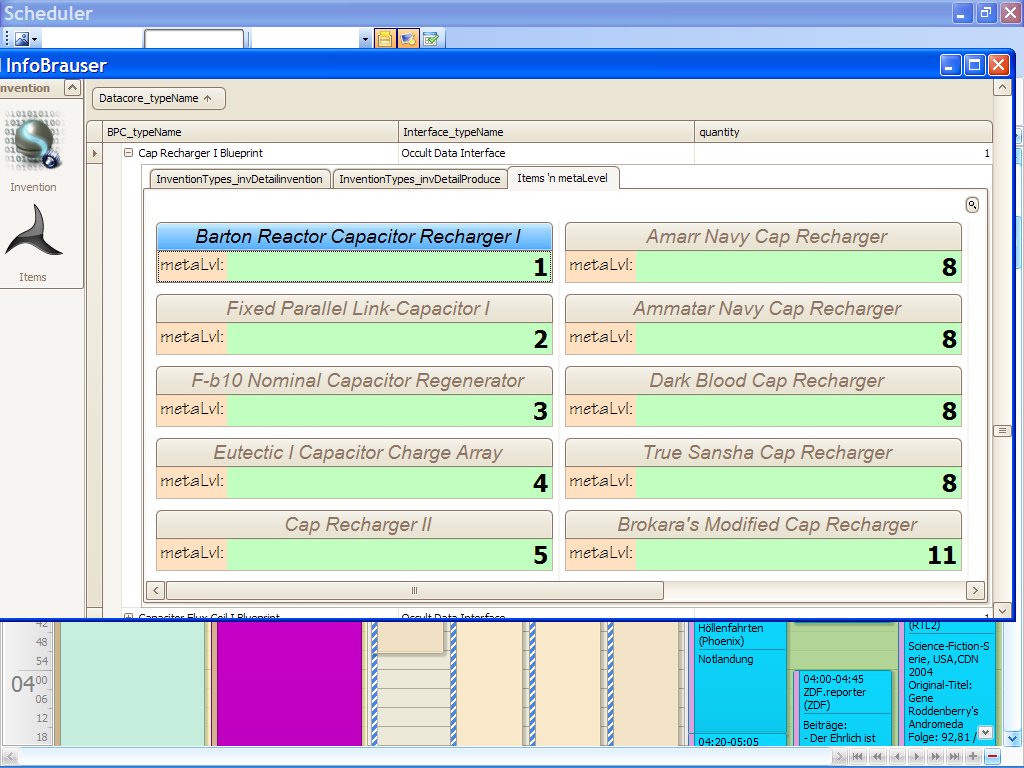Select the Ammatar Navy Cap Recharger card
This screenshot has height=768, width=1024.
click(763, 308)
